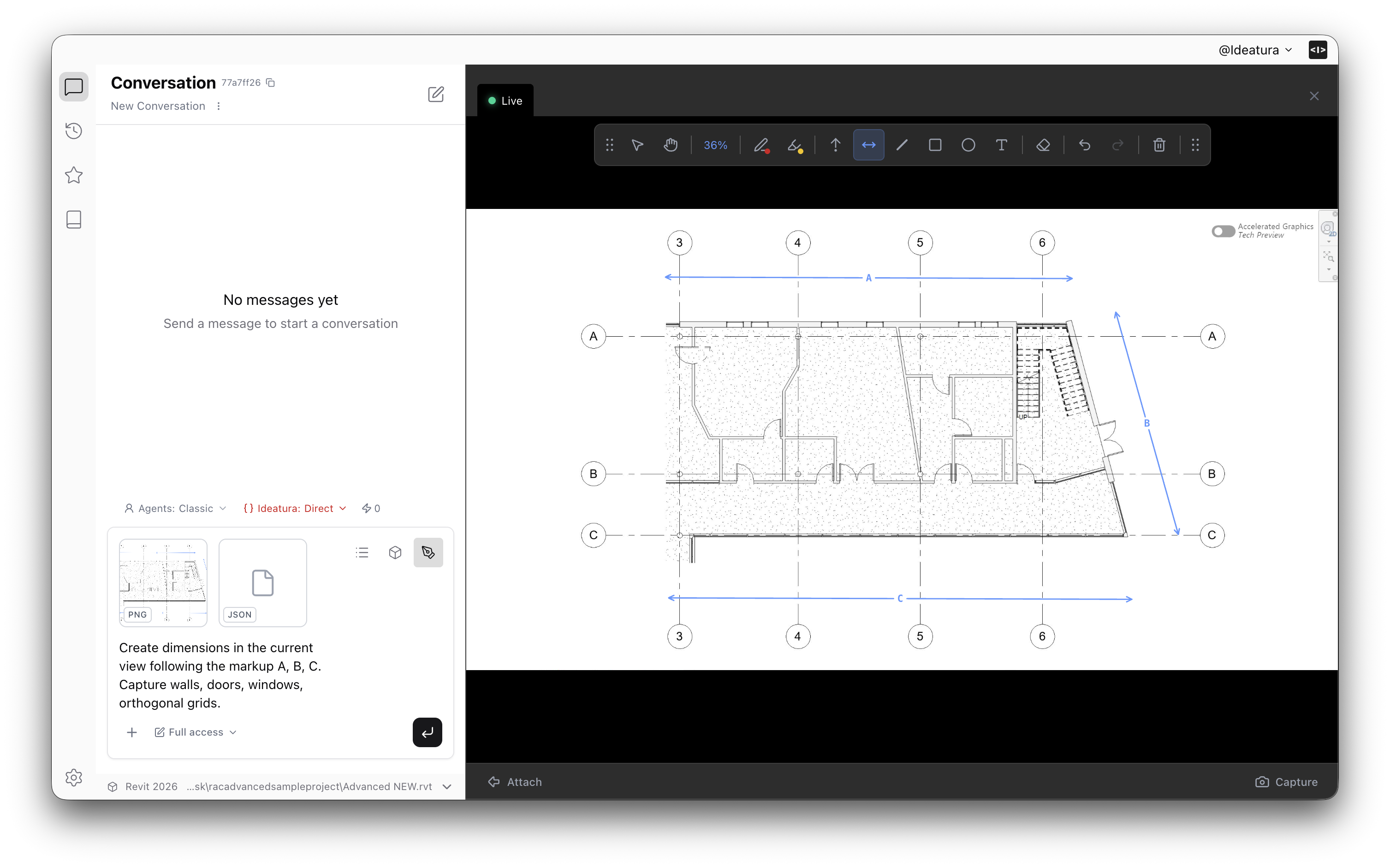Select the hand pan tool
This screenshot has width=1390, height=868.
670,145
